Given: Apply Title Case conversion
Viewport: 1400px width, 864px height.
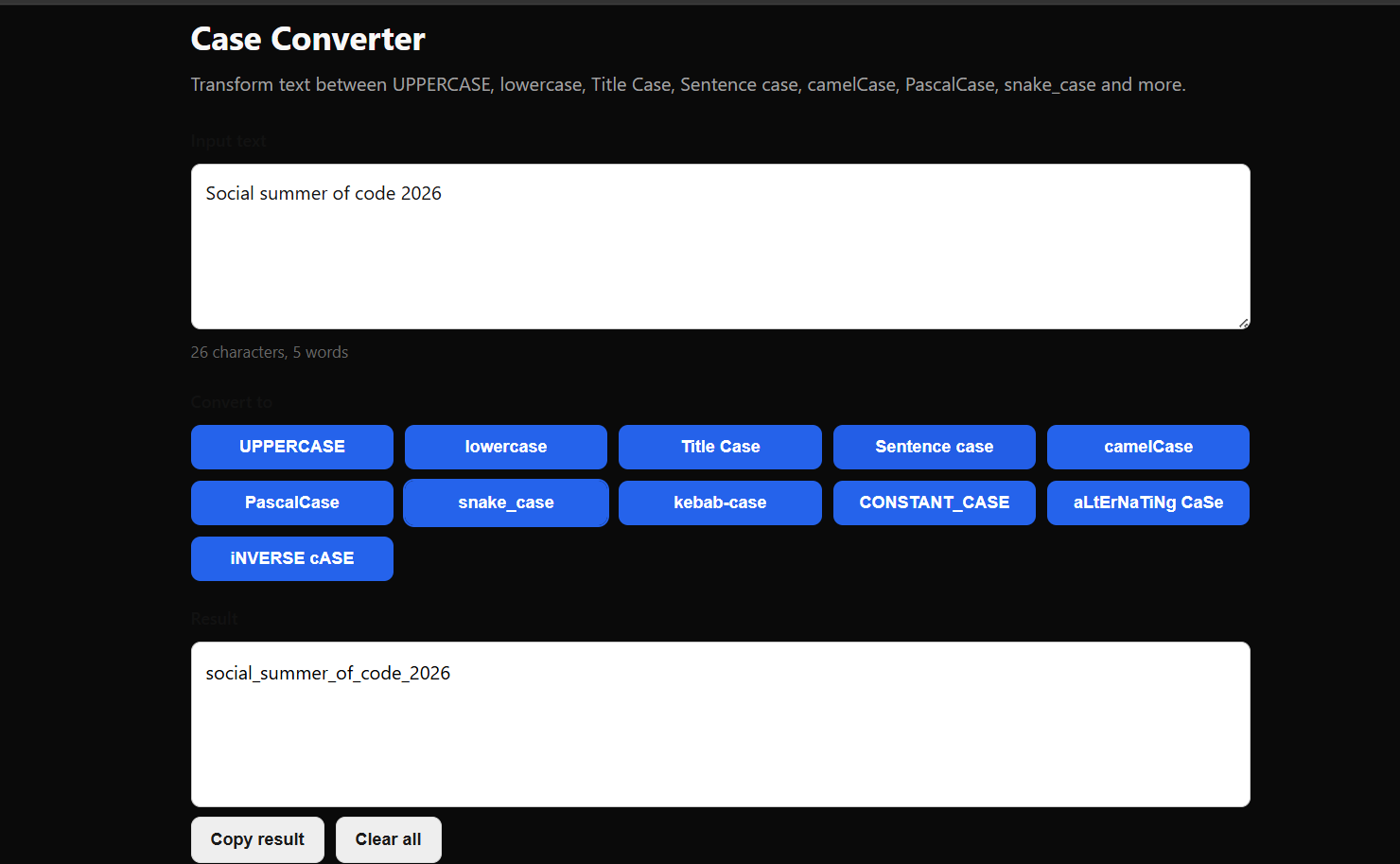Looking at the screenshot, I should [720, 447].
